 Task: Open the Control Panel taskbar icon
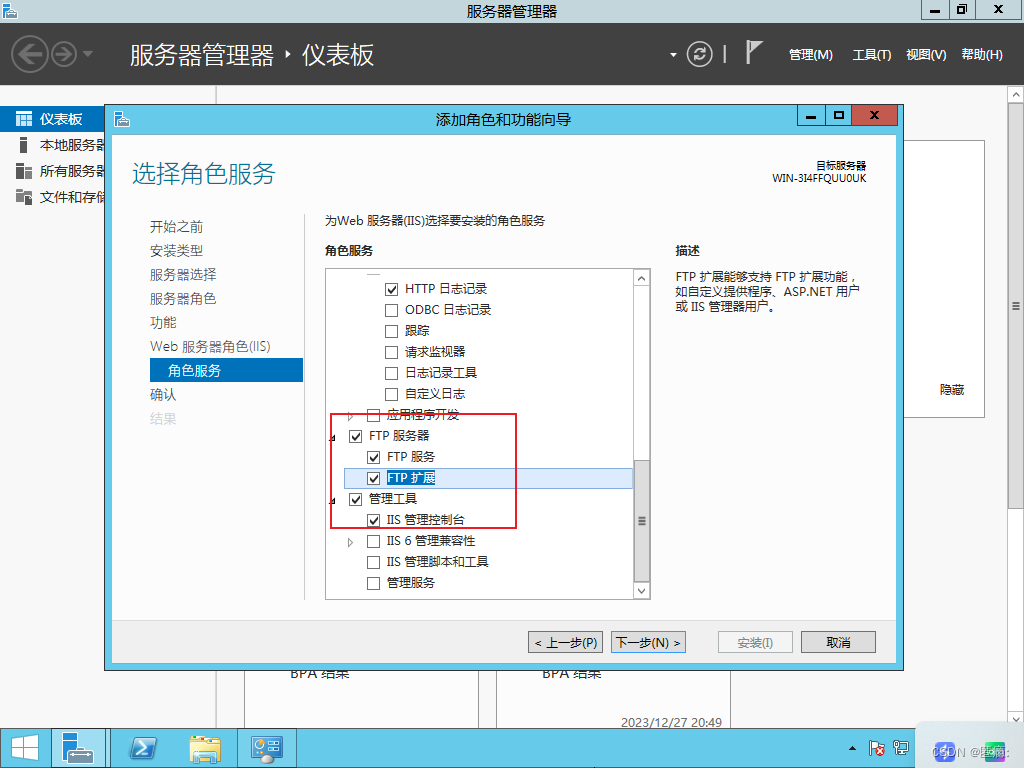click(x=266, y=748)
